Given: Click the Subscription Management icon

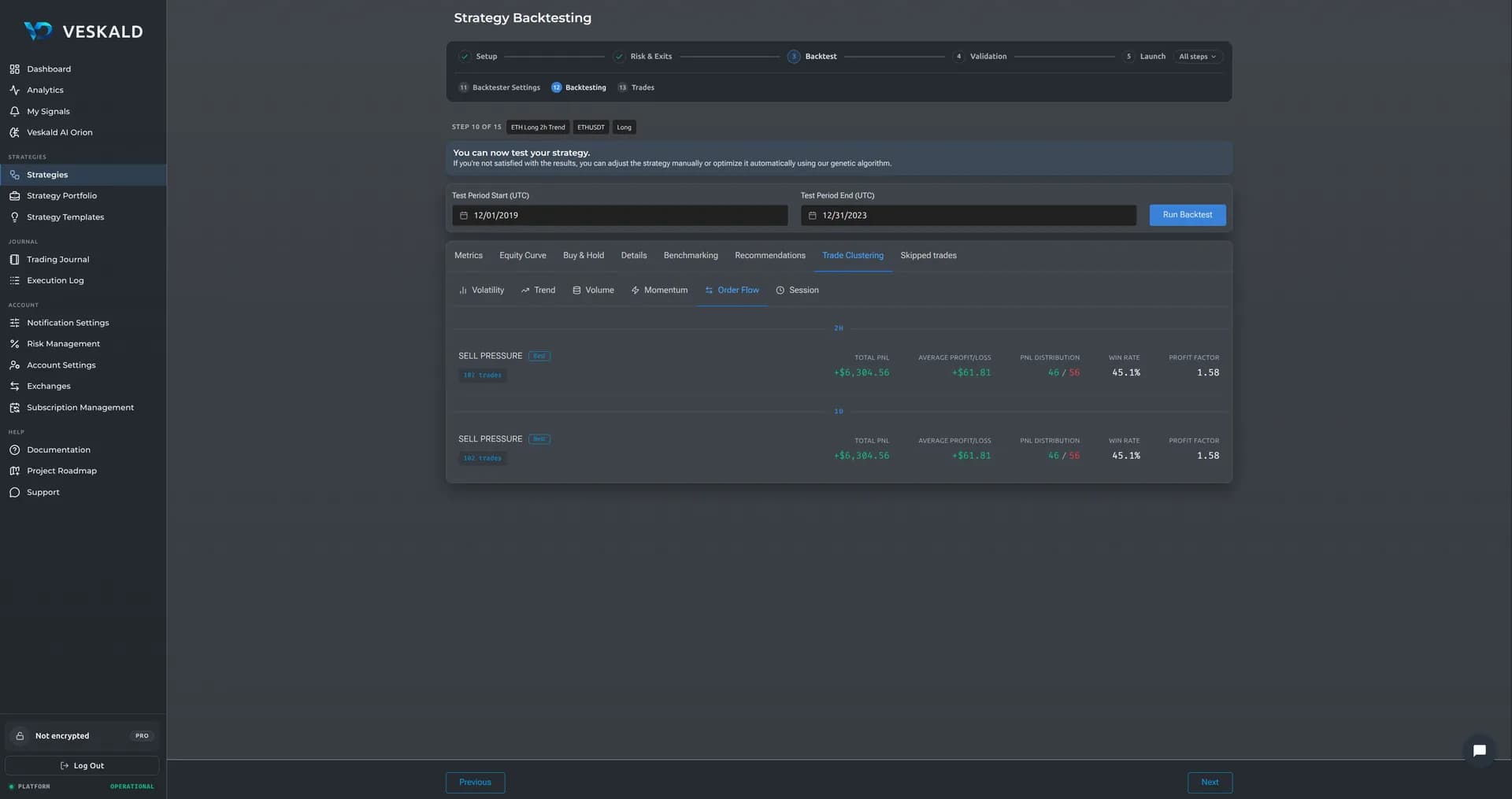Looking at the screenshot, I should click(14, 408).
